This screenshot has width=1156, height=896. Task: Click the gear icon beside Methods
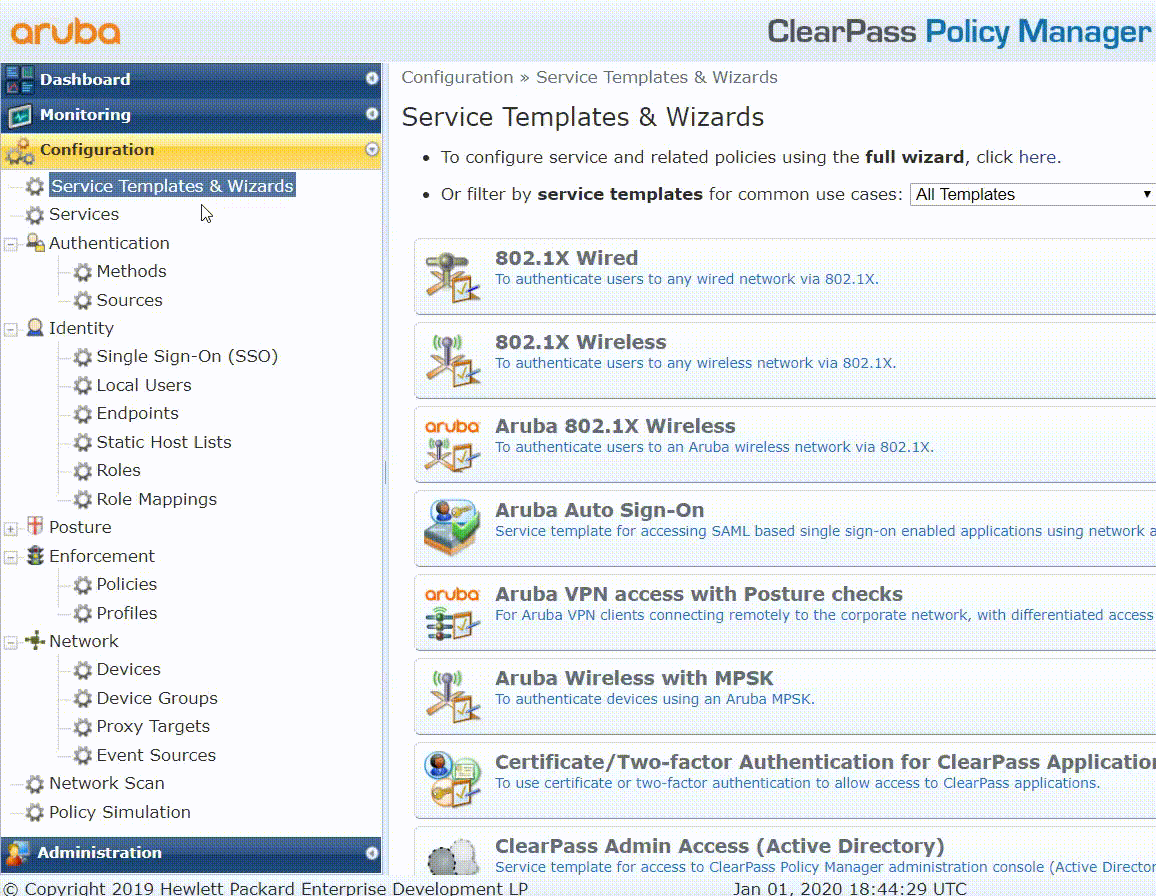pos(83,272)
